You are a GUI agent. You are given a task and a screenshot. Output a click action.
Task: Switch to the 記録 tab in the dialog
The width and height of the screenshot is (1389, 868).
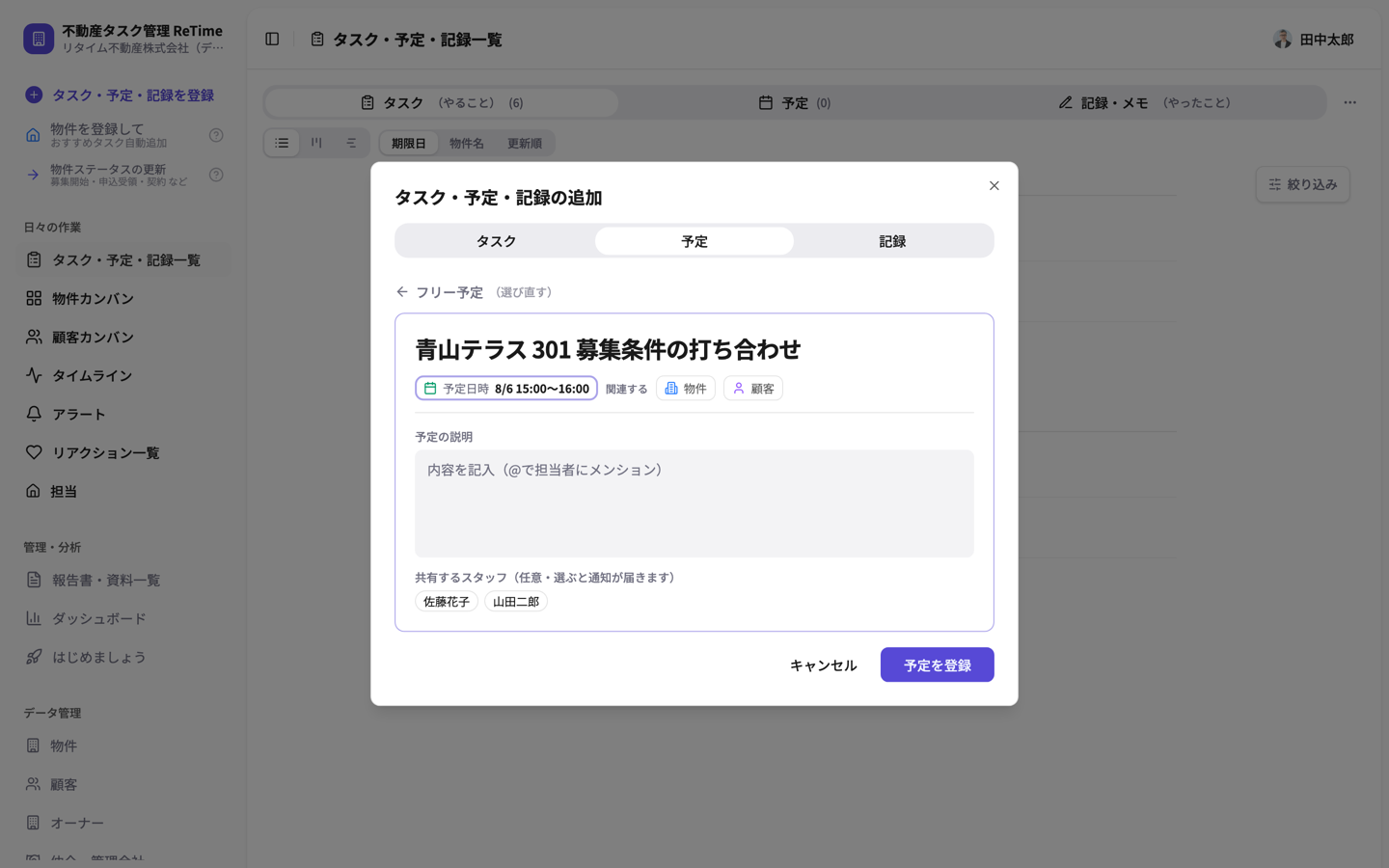(892, 241)
